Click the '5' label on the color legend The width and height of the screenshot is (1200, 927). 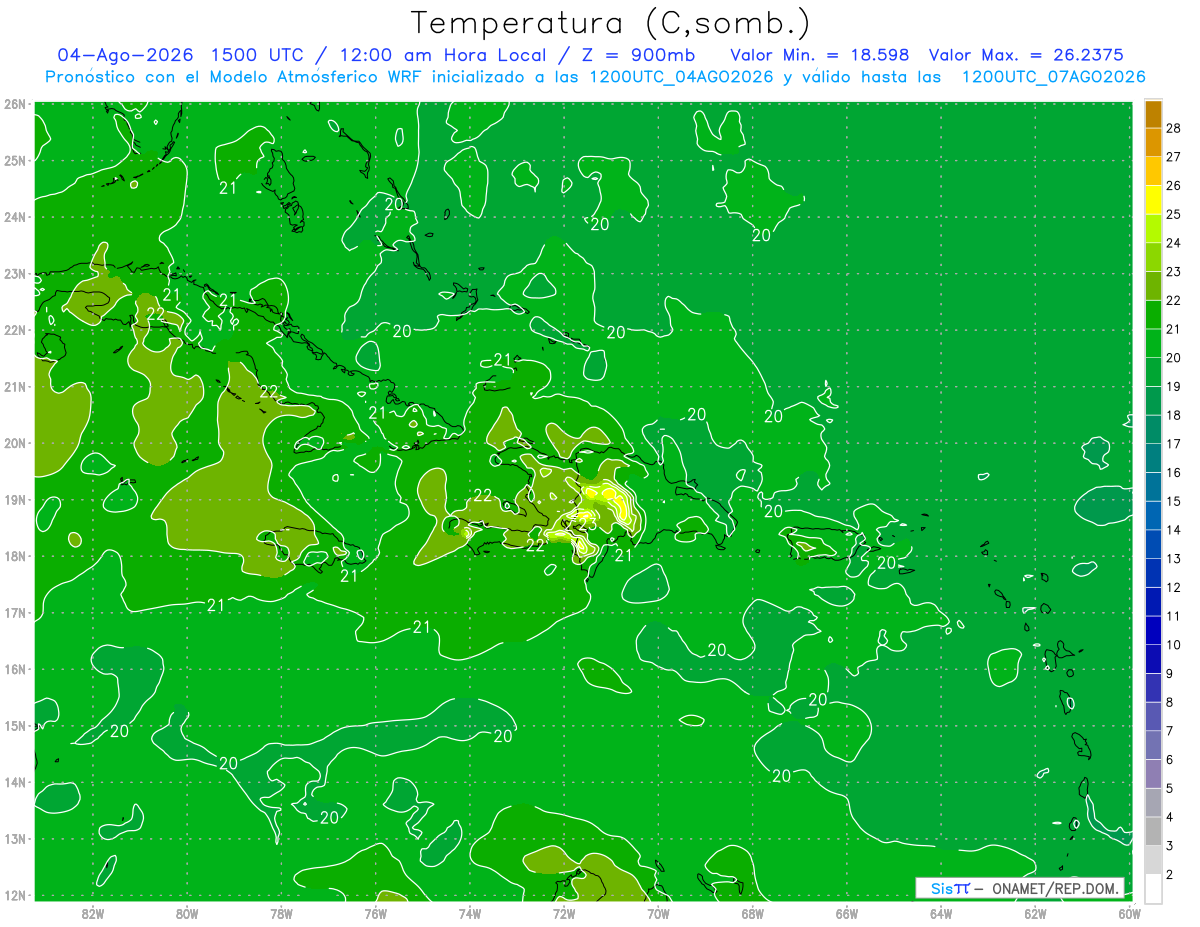[x=1170, y=788]
